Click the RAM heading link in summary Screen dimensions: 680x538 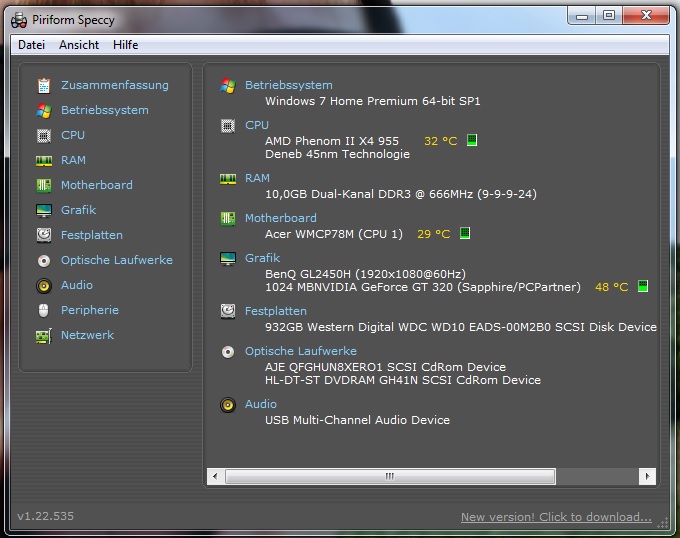point(257,178)
